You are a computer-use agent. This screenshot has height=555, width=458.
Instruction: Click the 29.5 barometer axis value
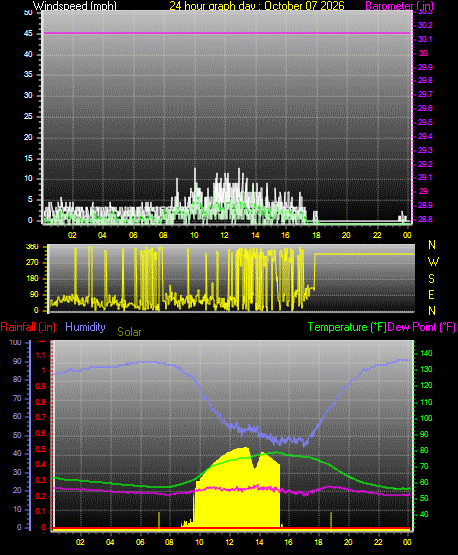tap(425, 122)
